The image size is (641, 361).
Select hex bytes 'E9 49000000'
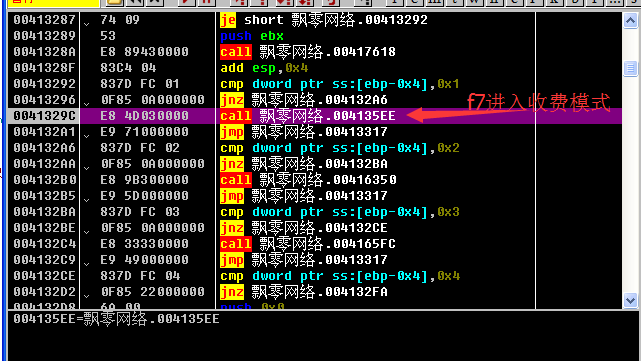(144, 260)
